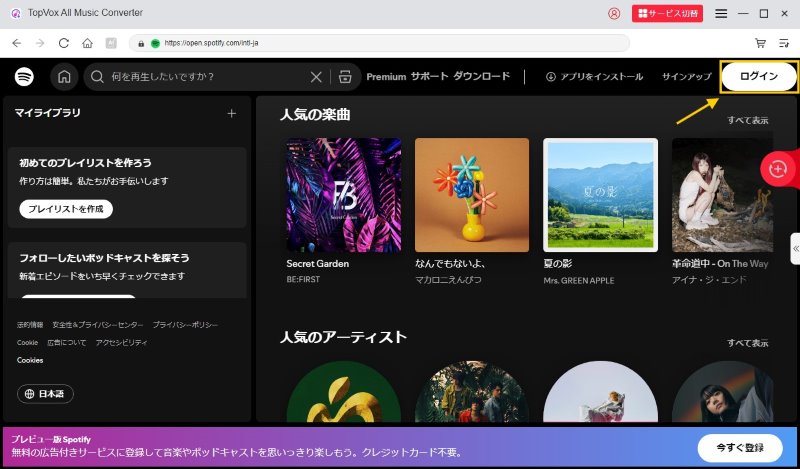This screenshot has height=469, width=800.
Task: Open the Secret Garden album cover
Action: coord(344,195)
